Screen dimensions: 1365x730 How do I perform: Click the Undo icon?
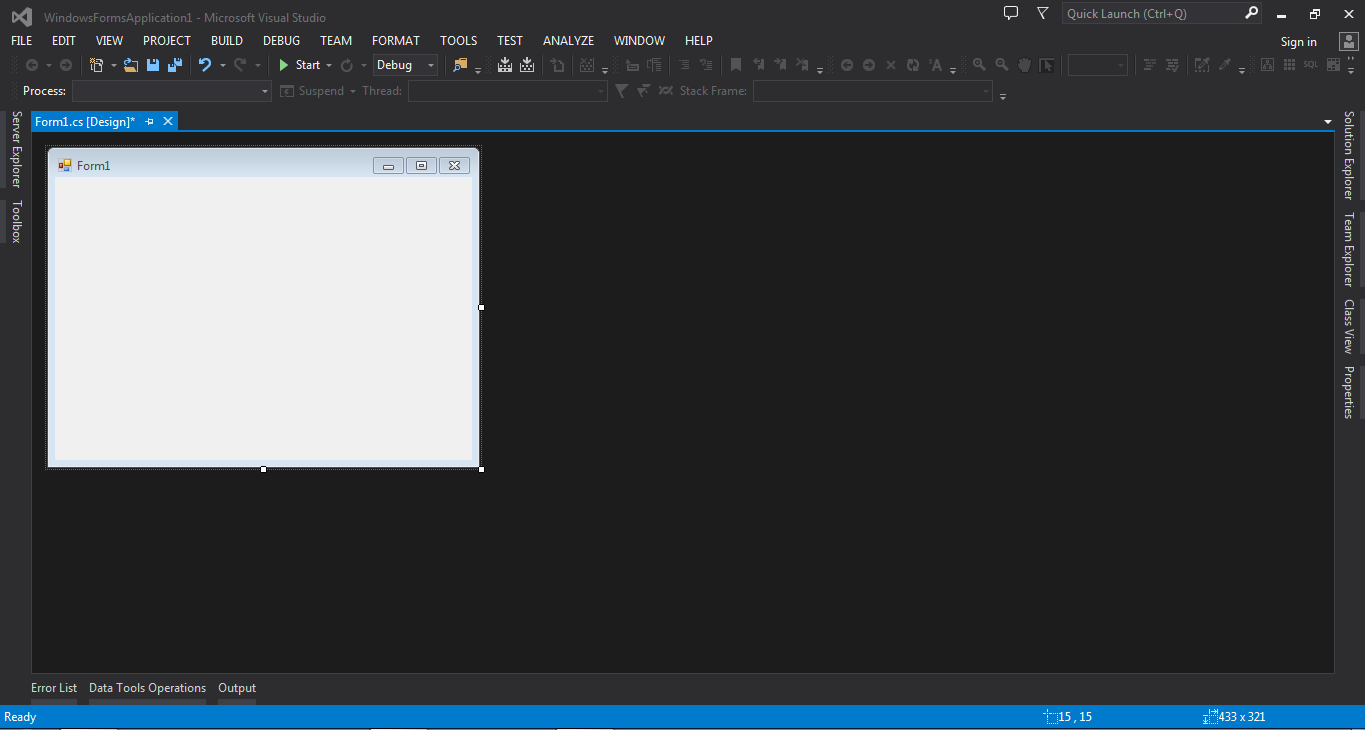pos(204,64)
